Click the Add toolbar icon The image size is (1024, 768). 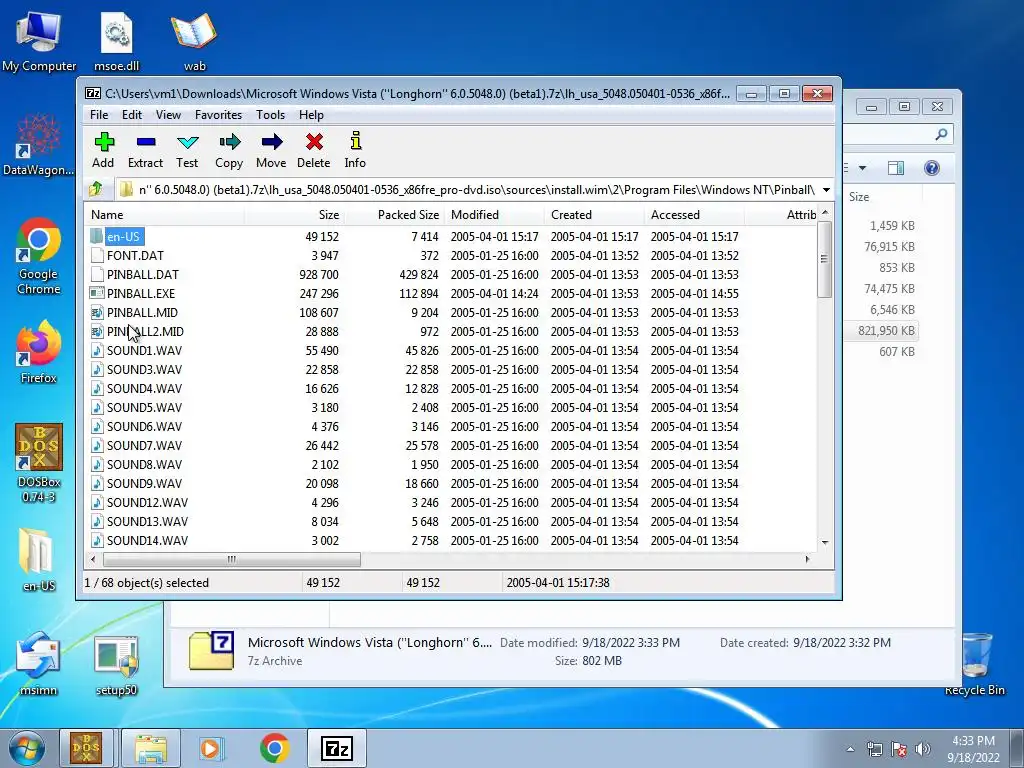tap(103, 142)
